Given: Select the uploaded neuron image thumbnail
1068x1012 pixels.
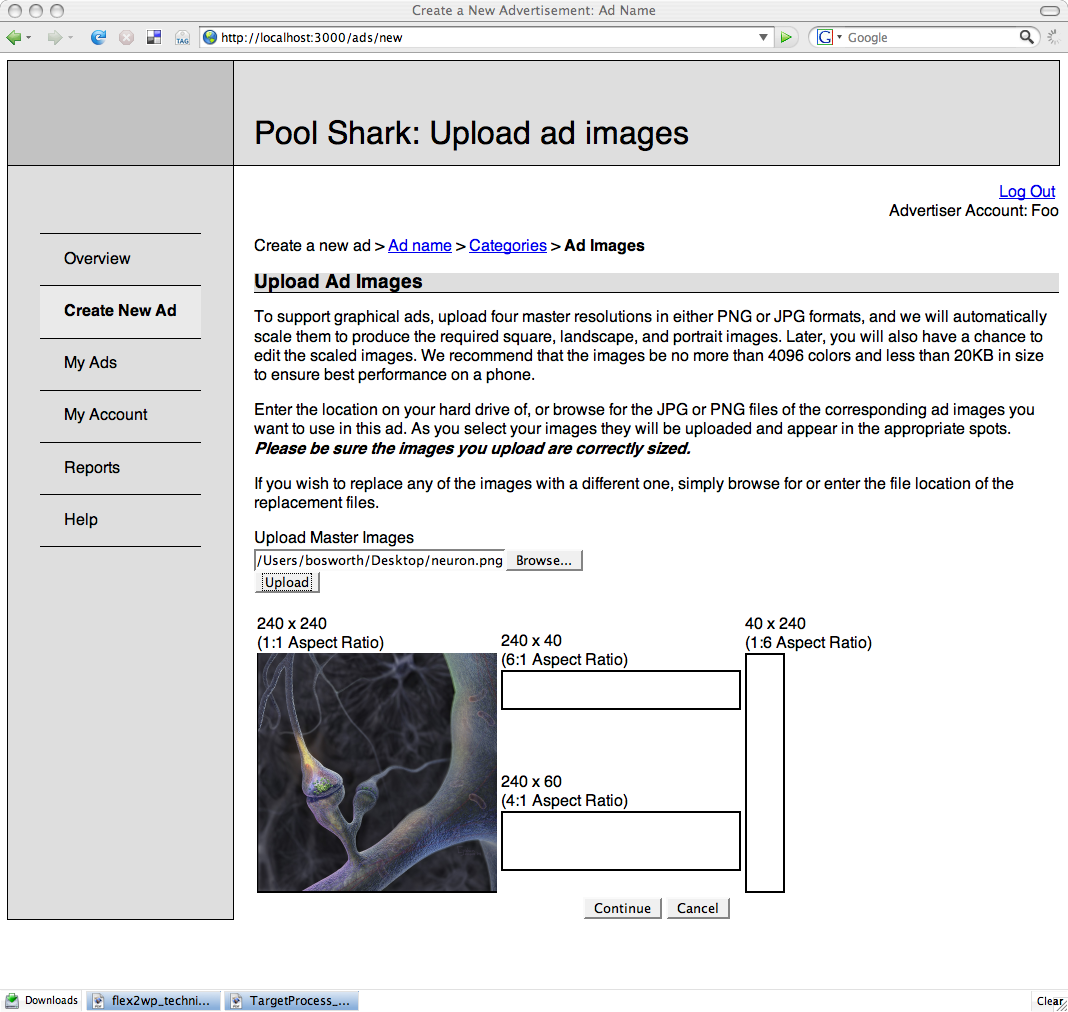Looking at the screenshot, I should (377, 773).
